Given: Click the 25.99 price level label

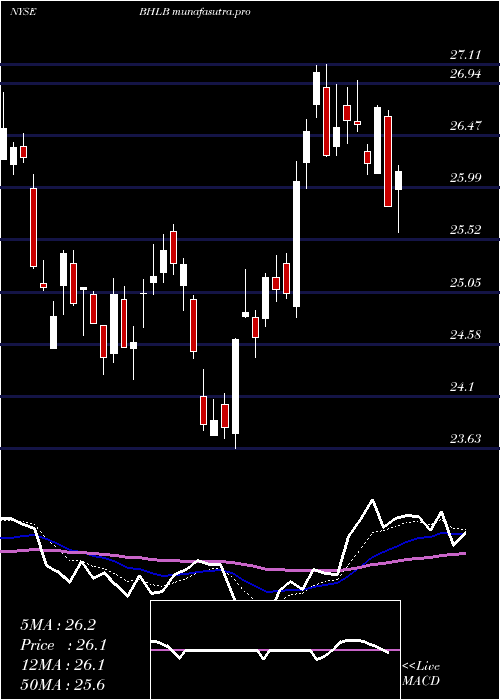Looking at the screenshot, I should pos(465,178).
